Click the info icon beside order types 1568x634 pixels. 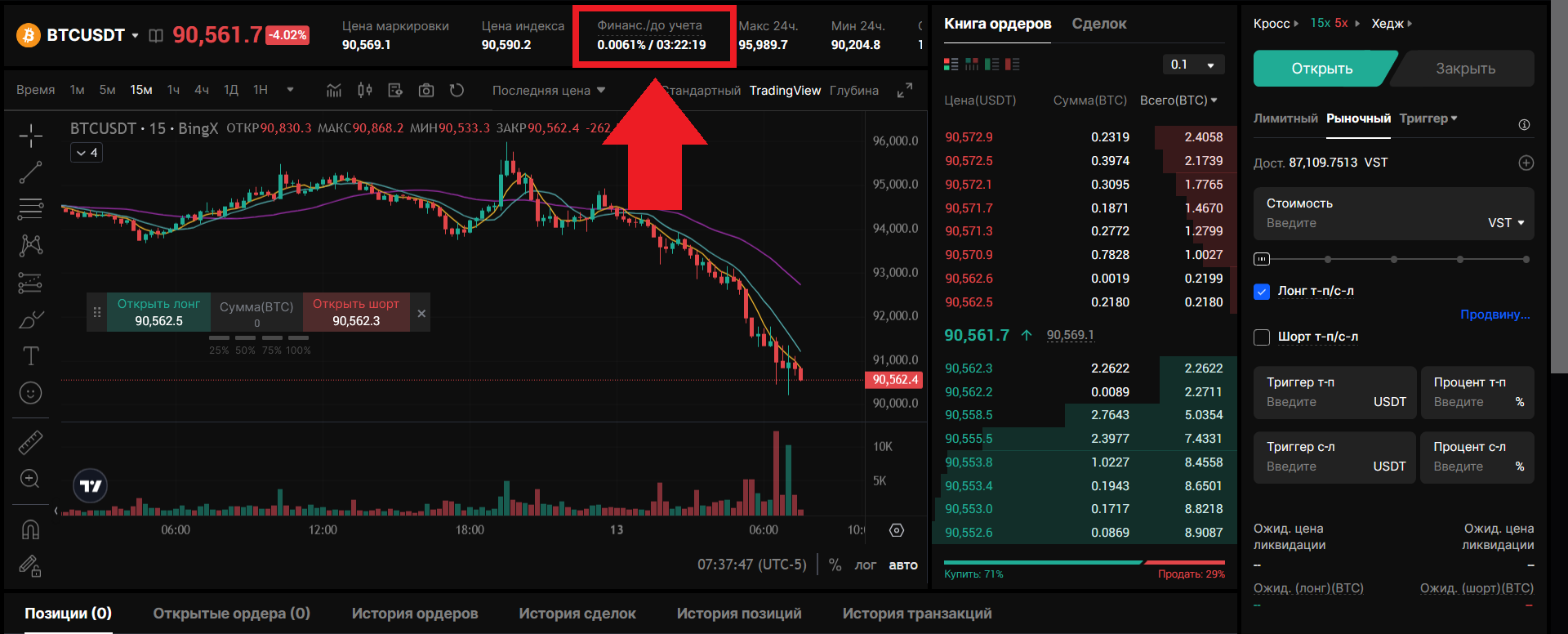point(1524,125)
